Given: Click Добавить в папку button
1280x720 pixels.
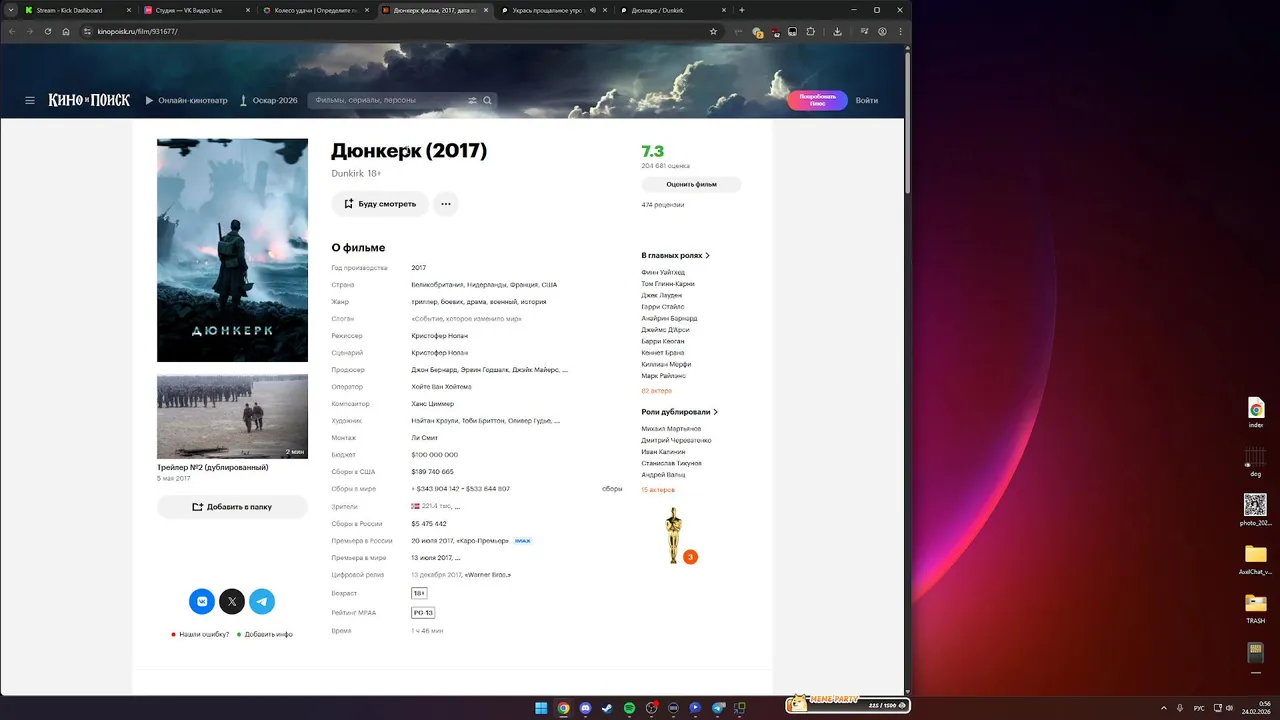Looking at the screenshot, I should pyautogui.click(x=232, y=507).
